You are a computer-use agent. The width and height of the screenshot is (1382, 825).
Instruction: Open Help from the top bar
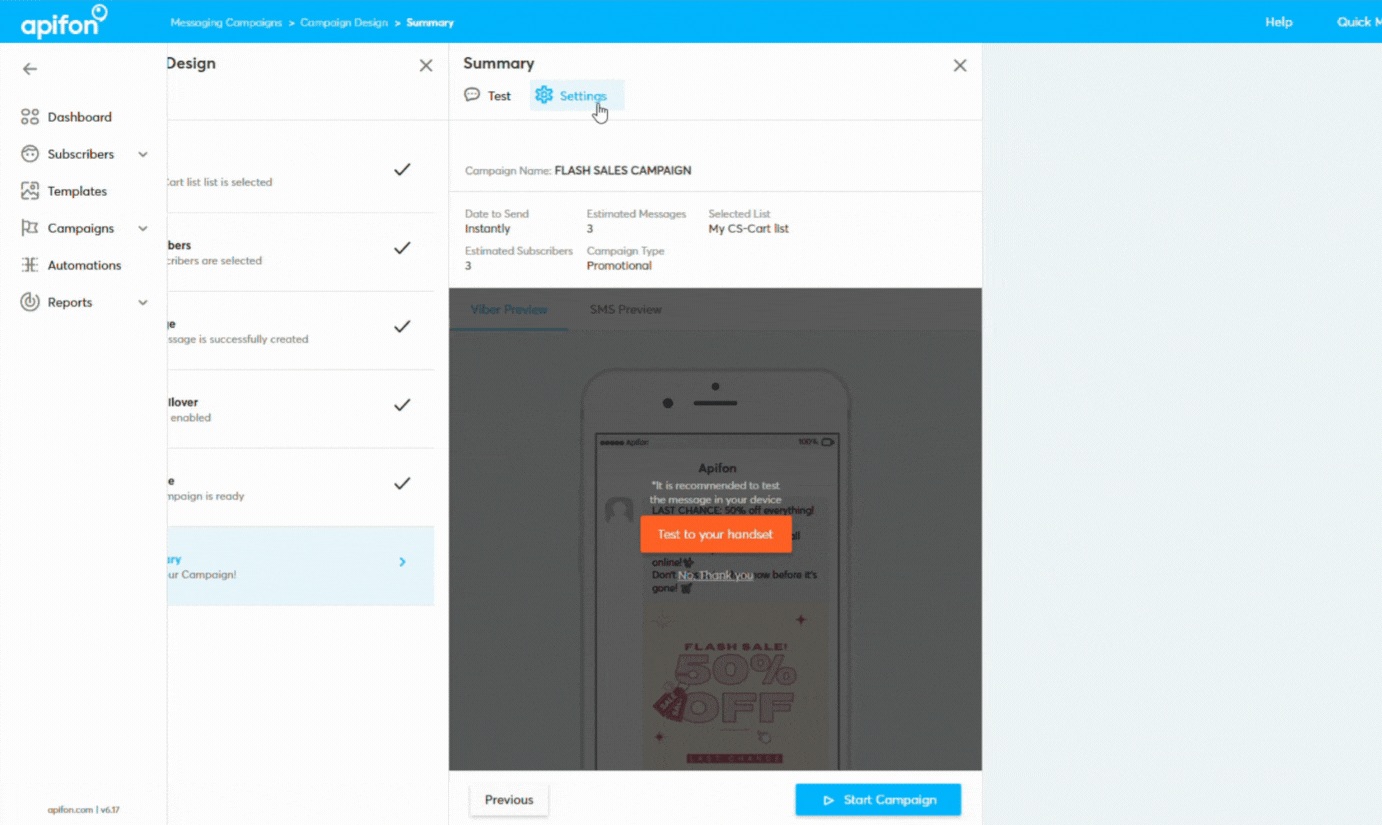(x=1278, y=21)
